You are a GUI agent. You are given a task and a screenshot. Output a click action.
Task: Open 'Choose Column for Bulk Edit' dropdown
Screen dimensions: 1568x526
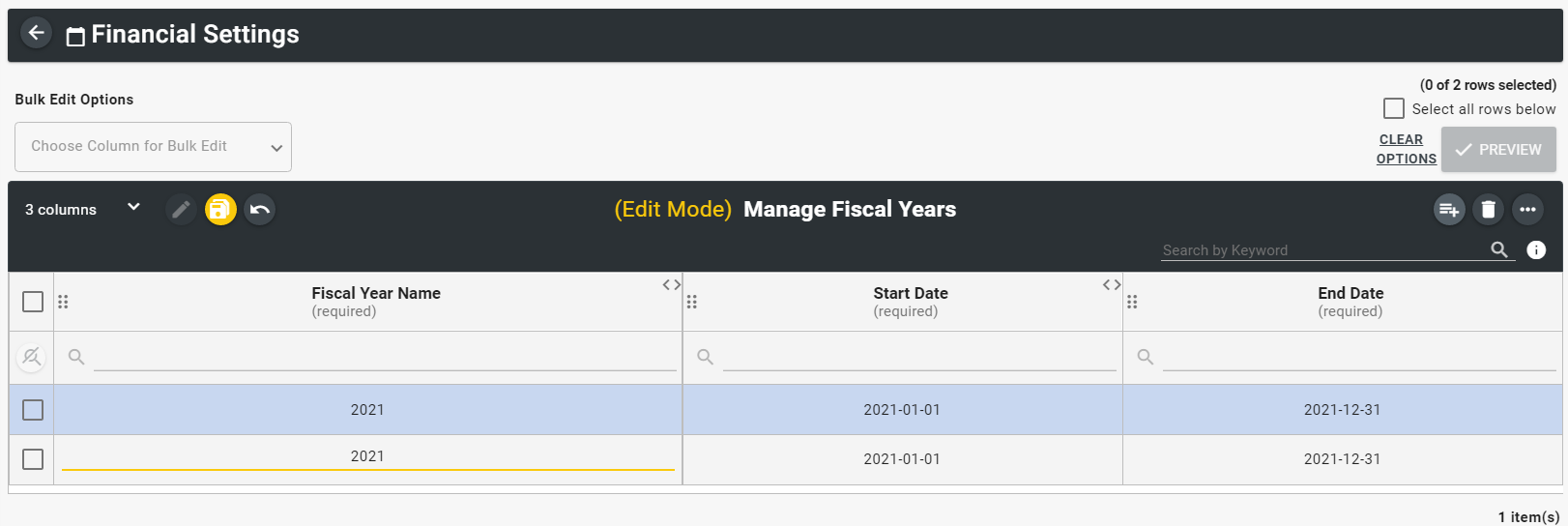[153, 147]
